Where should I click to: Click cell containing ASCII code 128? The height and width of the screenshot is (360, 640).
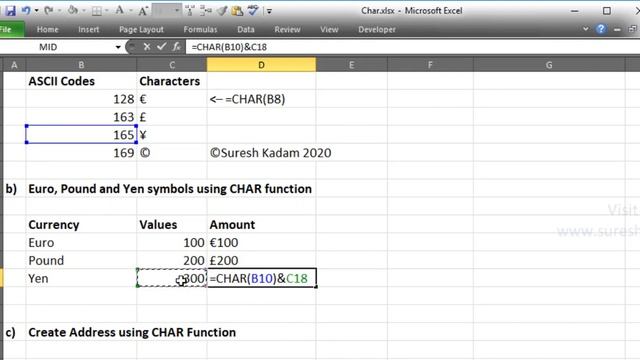[81, 99]
